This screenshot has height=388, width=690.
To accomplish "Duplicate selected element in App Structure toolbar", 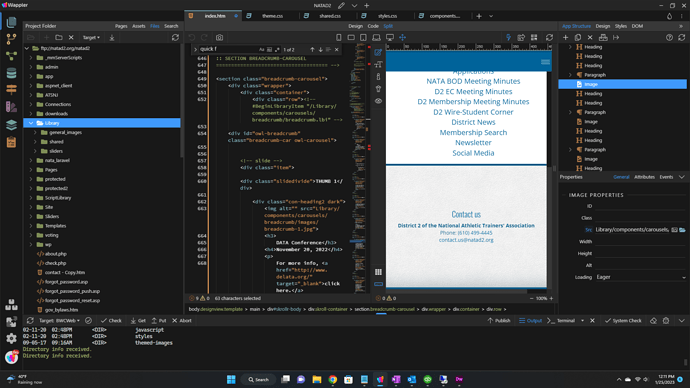I will pos(578,37).
